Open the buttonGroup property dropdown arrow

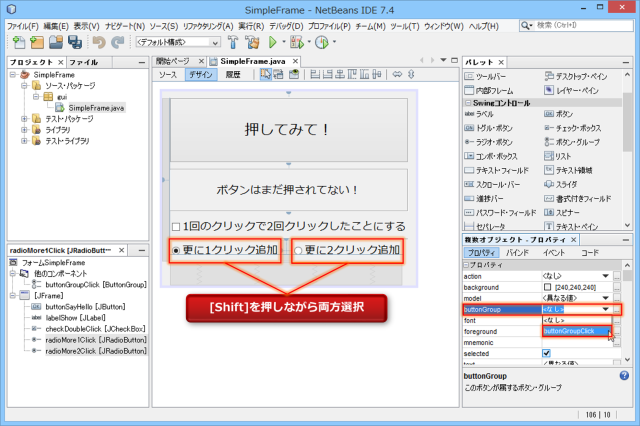click(x=604, y=310)
